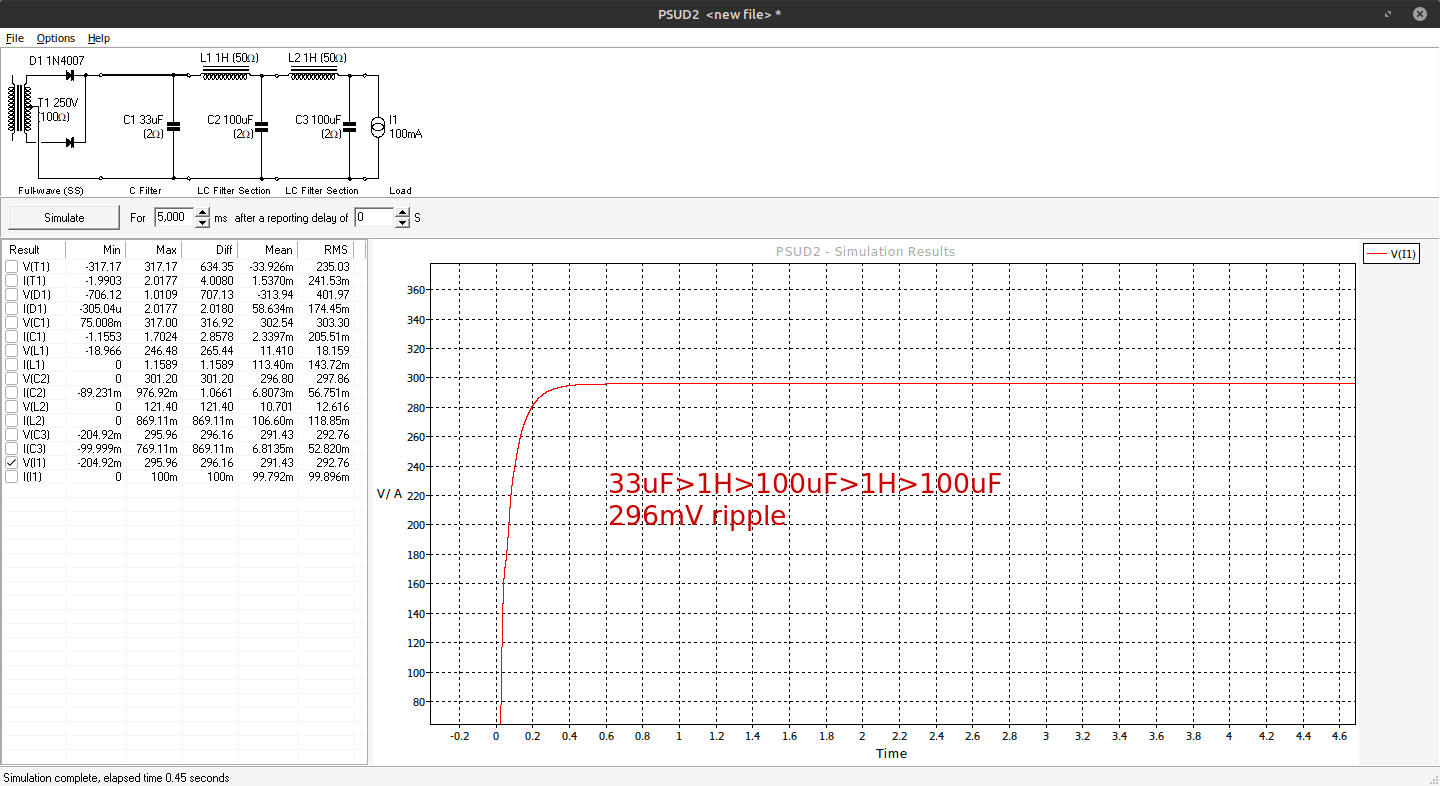This screenshot has width=1440, height=786.
Task: Increase simulation duration with up arrow
Action: (x=203, y=213)
